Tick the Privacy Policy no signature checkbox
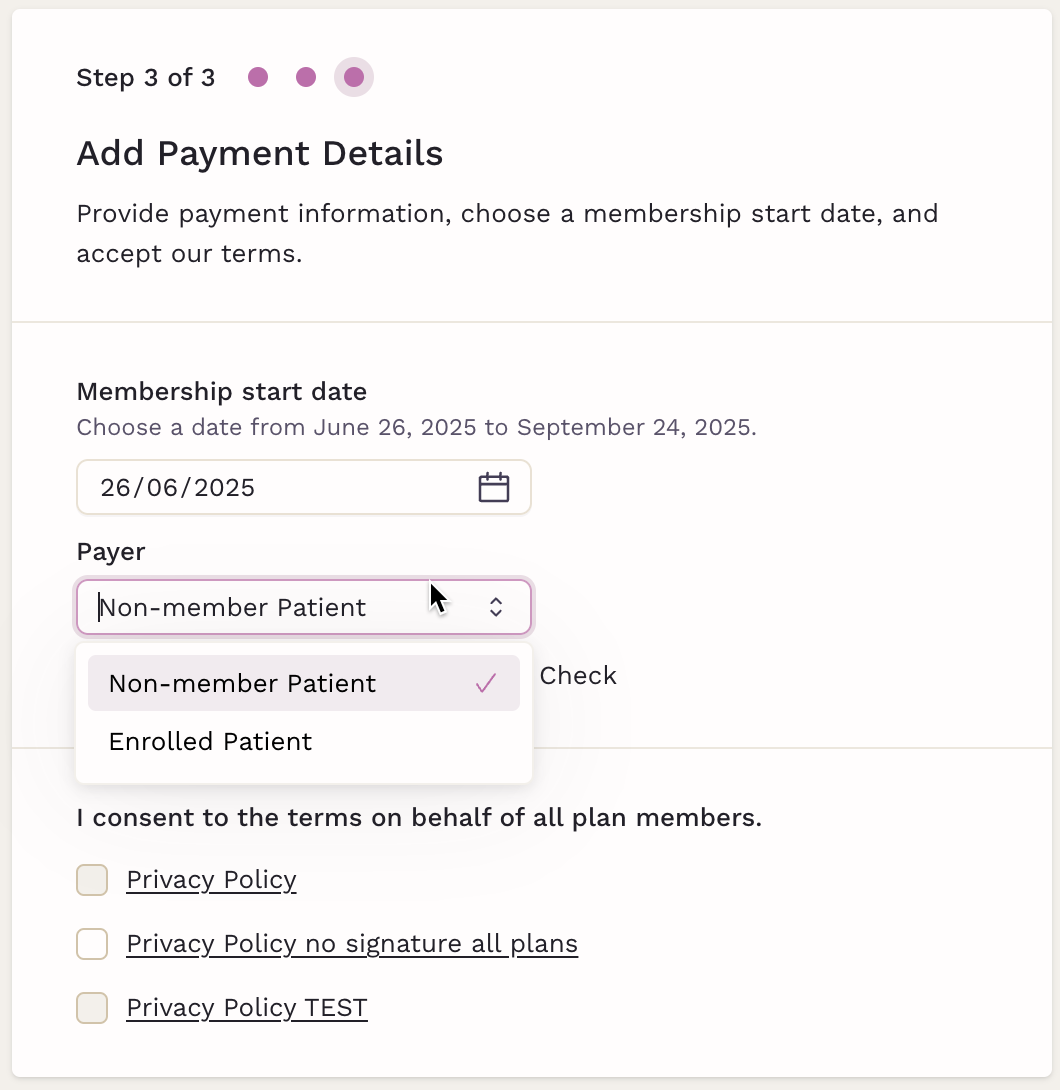This screenshot has width=1060, height=1090. coord(92,944)
